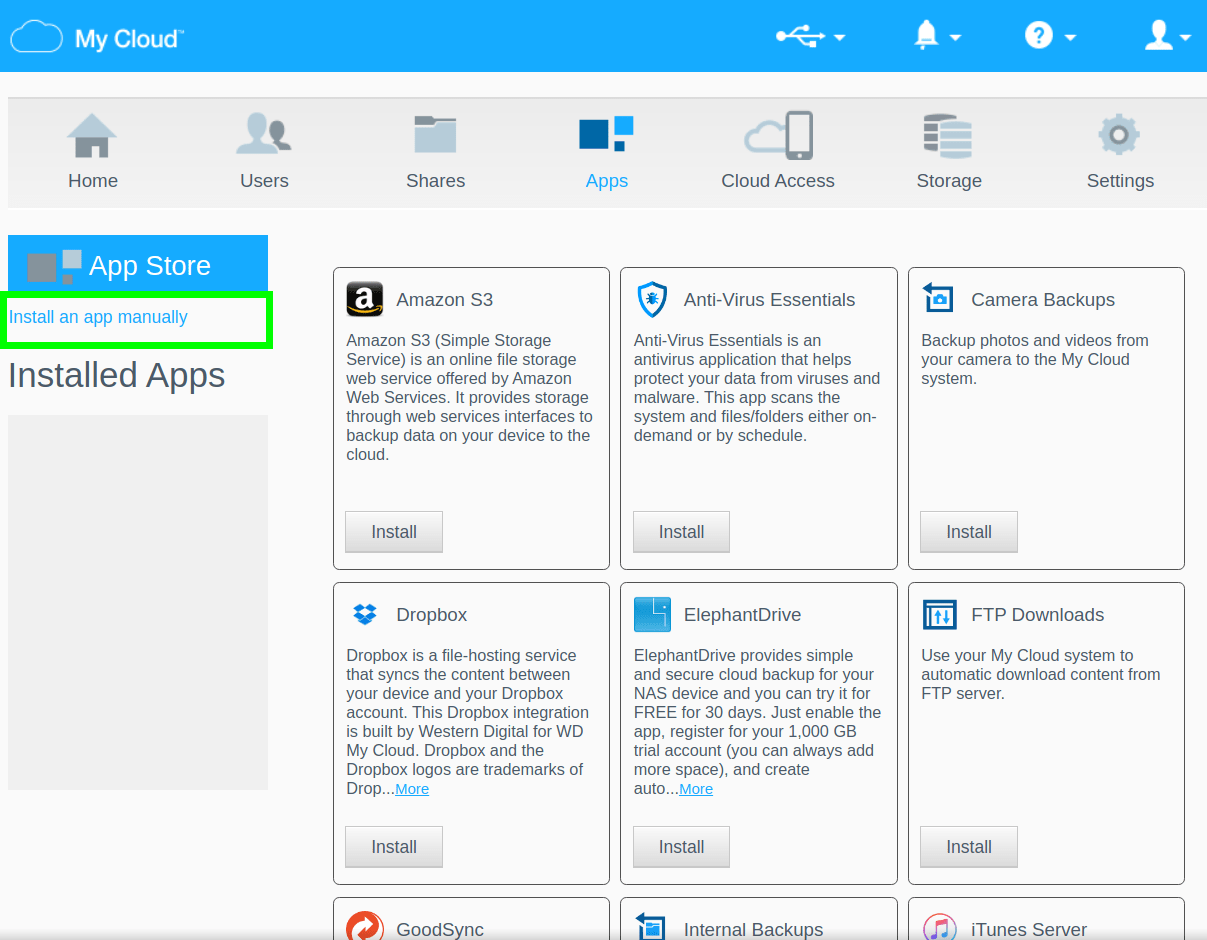The height and width of the screenshot is (940, 1207).
Task: Click the FTP Downloads icon
Action: point(940,614)
